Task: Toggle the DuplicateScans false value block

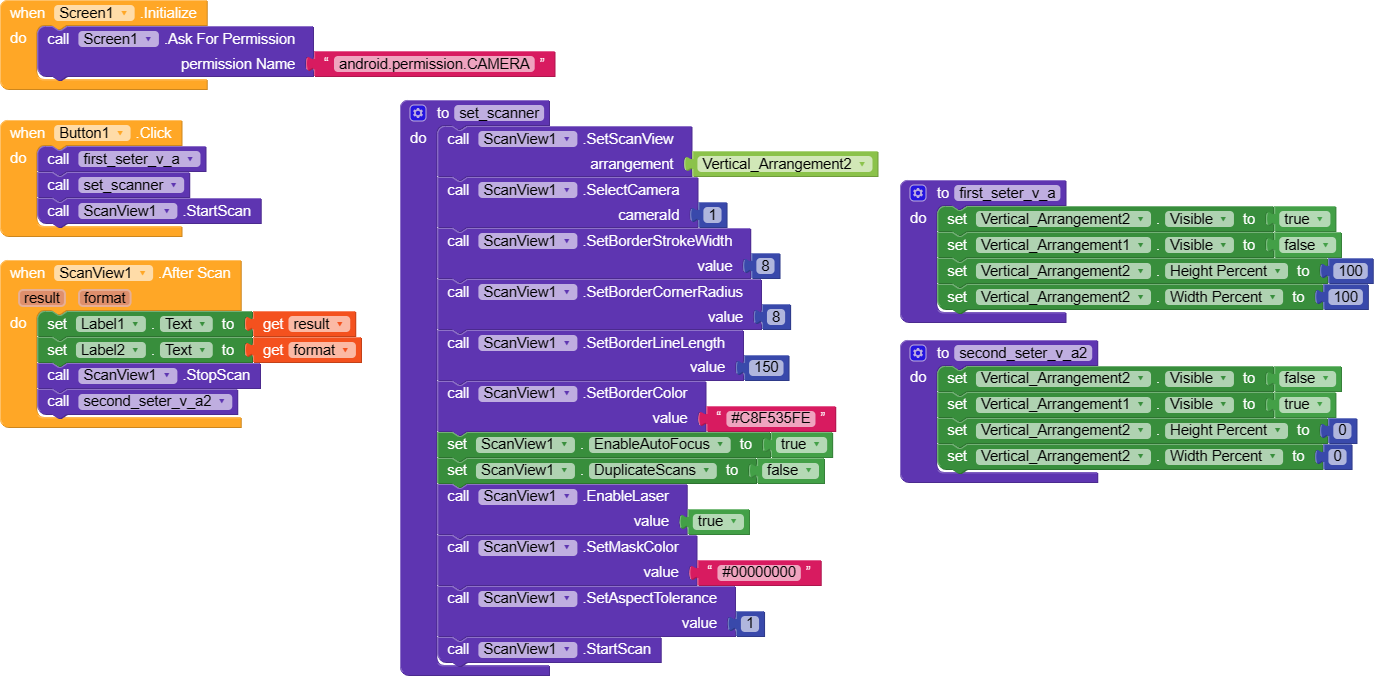Action: (x=792, y=470)
